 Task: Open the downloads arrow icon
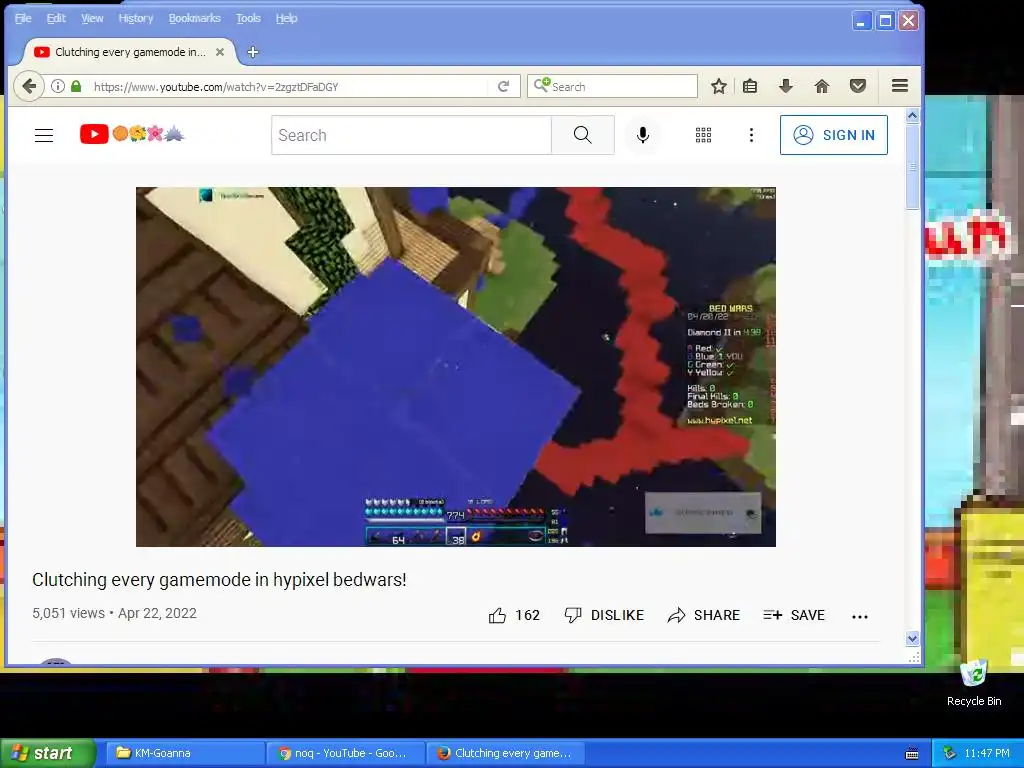pyautogui.click(x=786, y=86)
